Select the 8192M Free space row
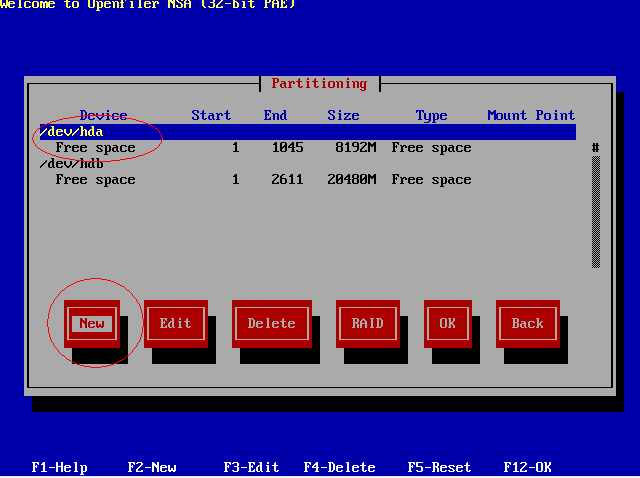This screenshot has height=478, width=640. click(x=308, y=148)
